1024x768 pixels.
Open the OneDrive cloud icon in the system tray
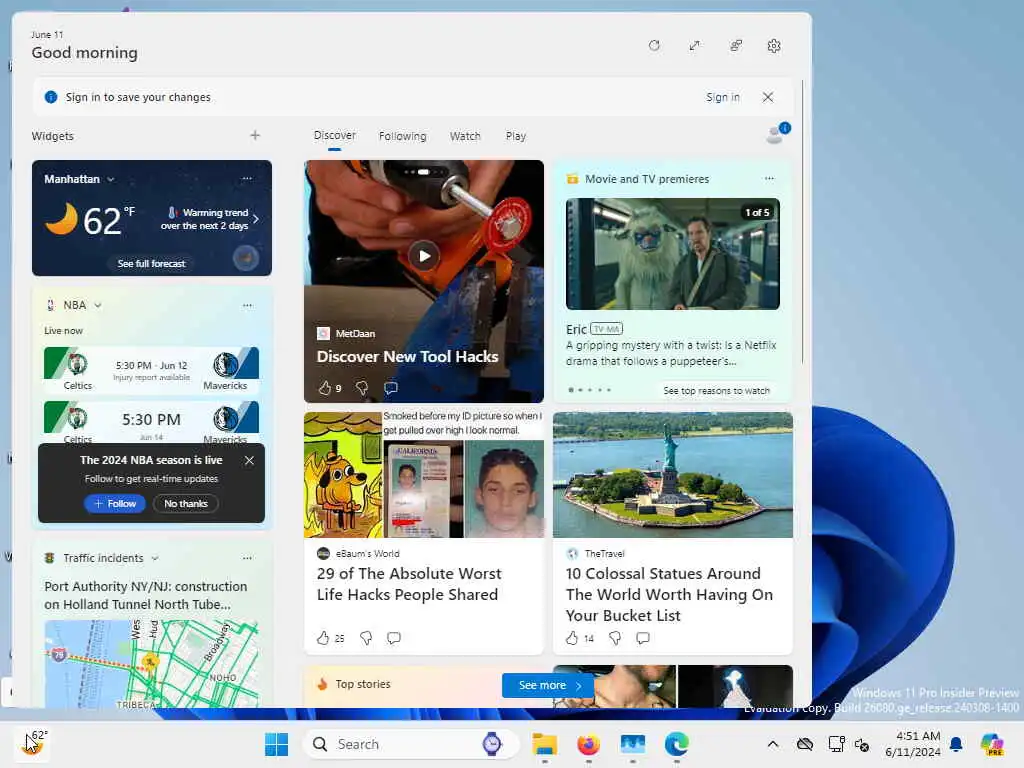pyautogui.click(x=805, y=744)
